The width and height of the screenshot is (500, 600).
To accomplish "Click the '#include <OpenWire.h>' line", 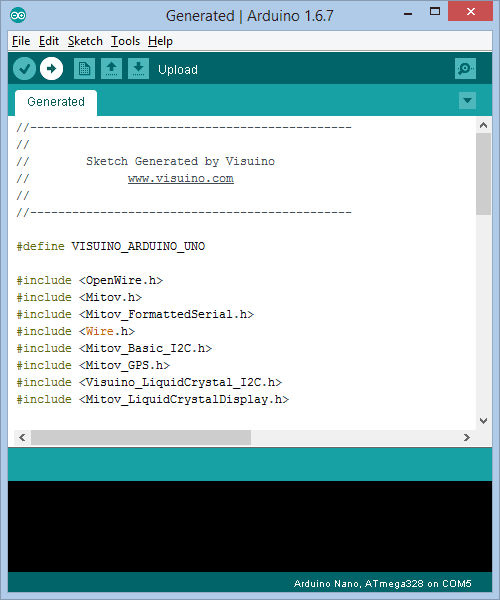I will coord(90,280).
